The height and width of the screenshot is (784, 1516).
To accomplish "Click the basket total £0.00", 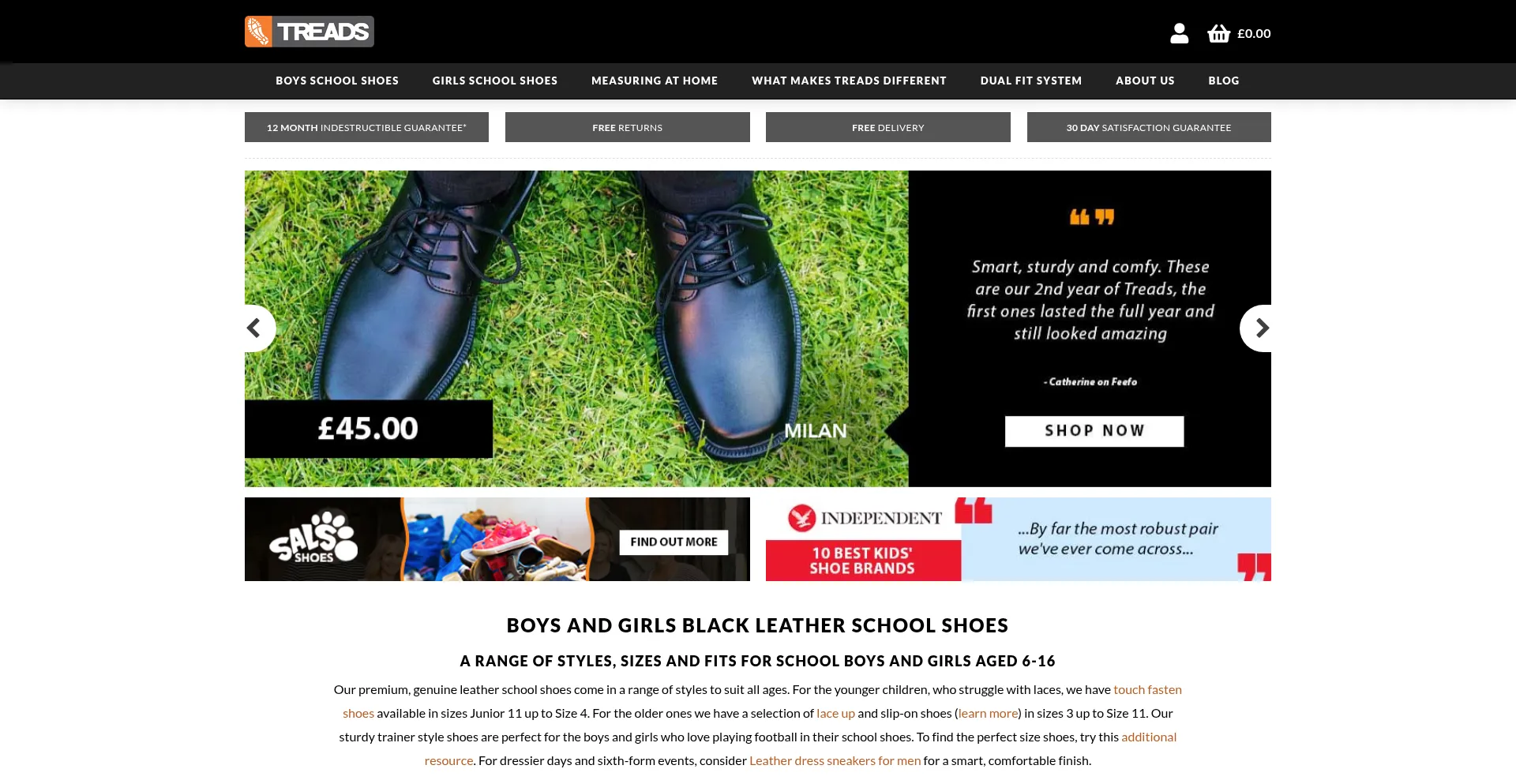I will click(1254, 33).
